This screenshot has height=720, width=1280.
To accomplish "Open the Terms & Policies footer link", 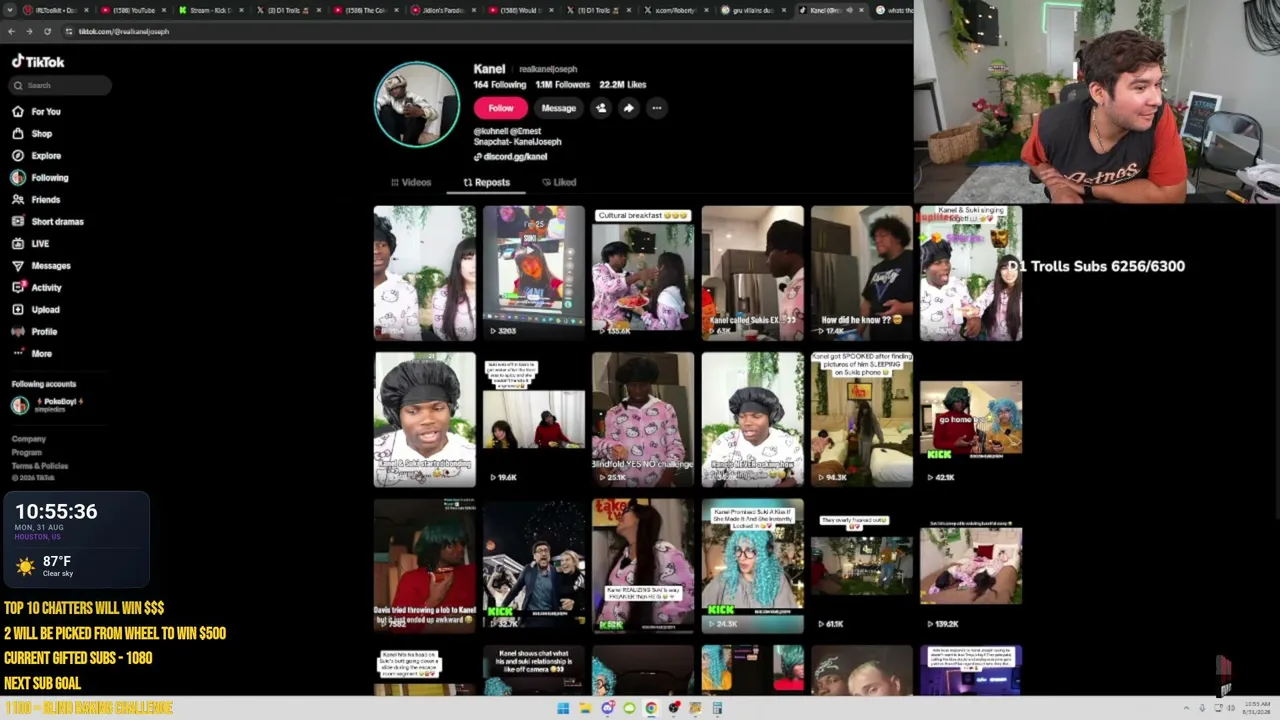I will [40, 466].
